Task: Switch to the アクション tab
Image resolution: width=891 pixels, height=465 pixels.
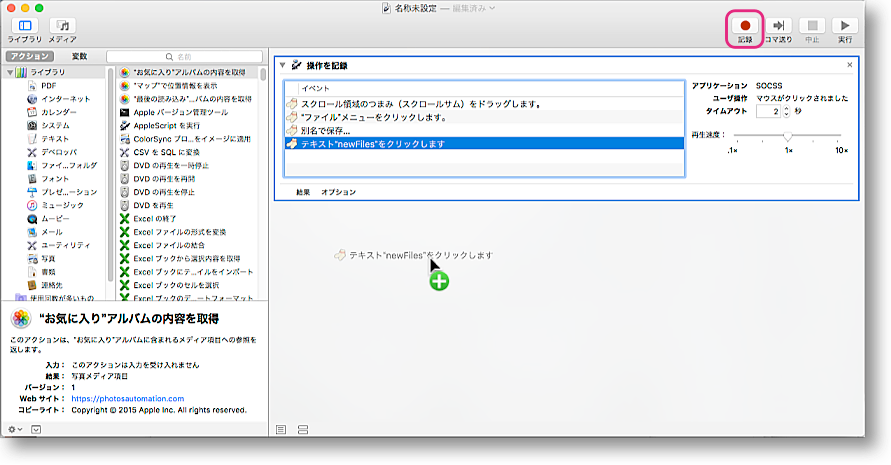Action: (x=29, y=57)
